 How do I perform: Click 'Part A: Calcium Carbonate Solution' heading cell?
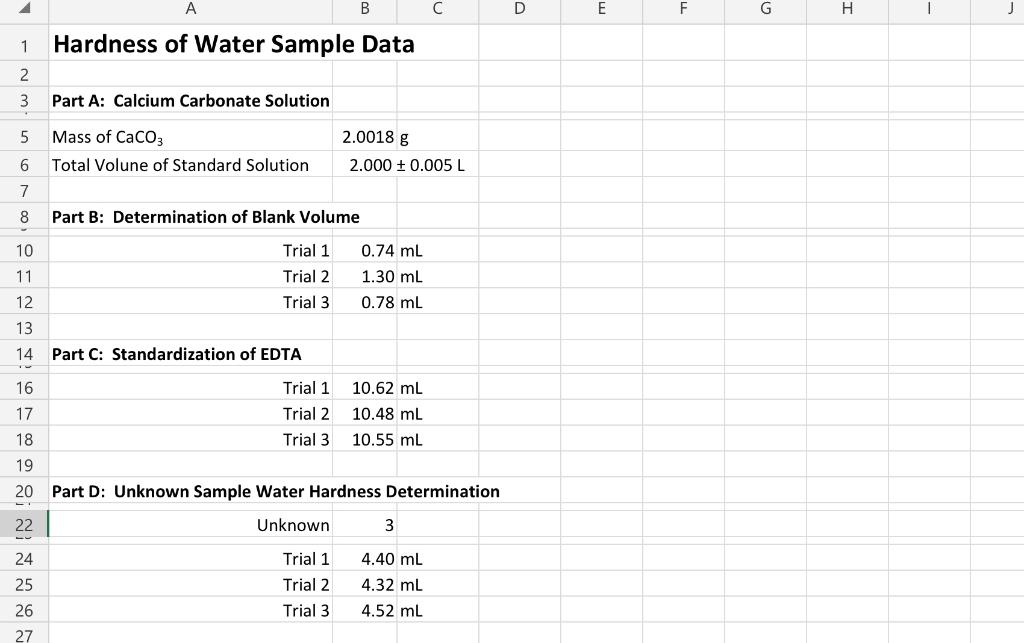pyautogui.click(x=190, y=100)
